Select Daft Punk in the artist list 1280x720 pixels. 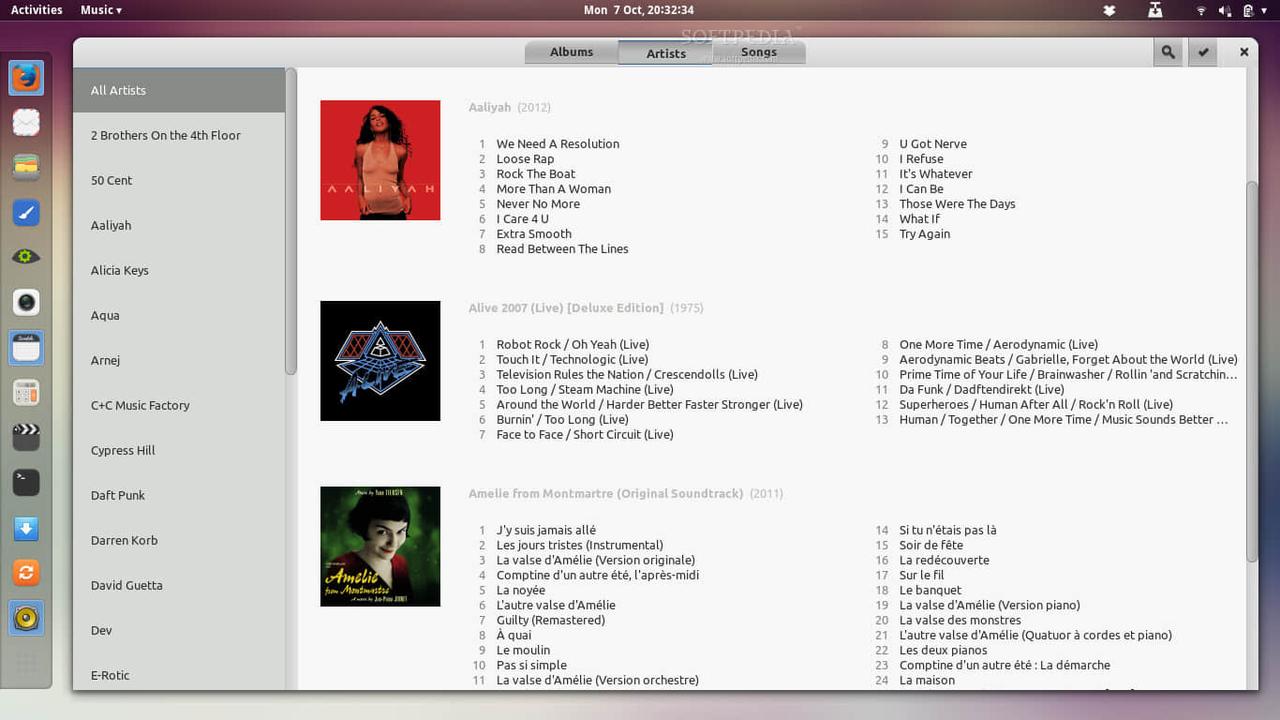tap(118, 495)
